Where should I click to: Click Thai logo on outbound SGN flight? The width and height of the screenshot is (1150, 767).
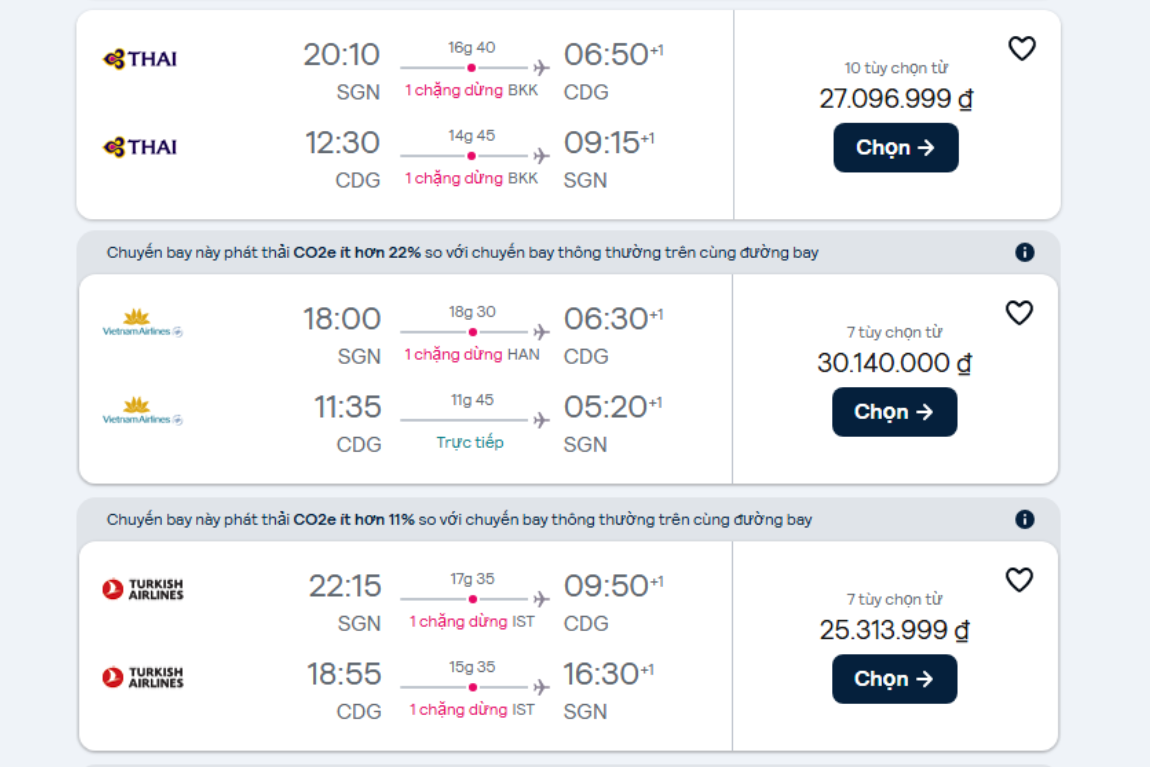[x=140, y=59]
